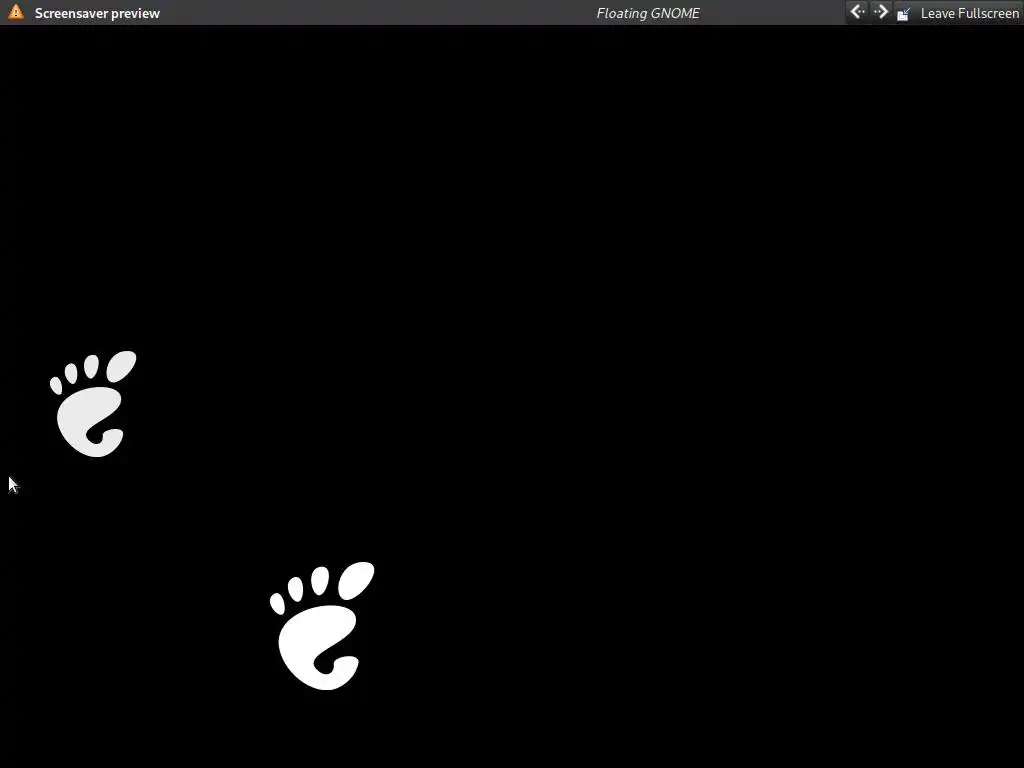
Task: Click the Screensaver preview label
Action: point(97,13)
